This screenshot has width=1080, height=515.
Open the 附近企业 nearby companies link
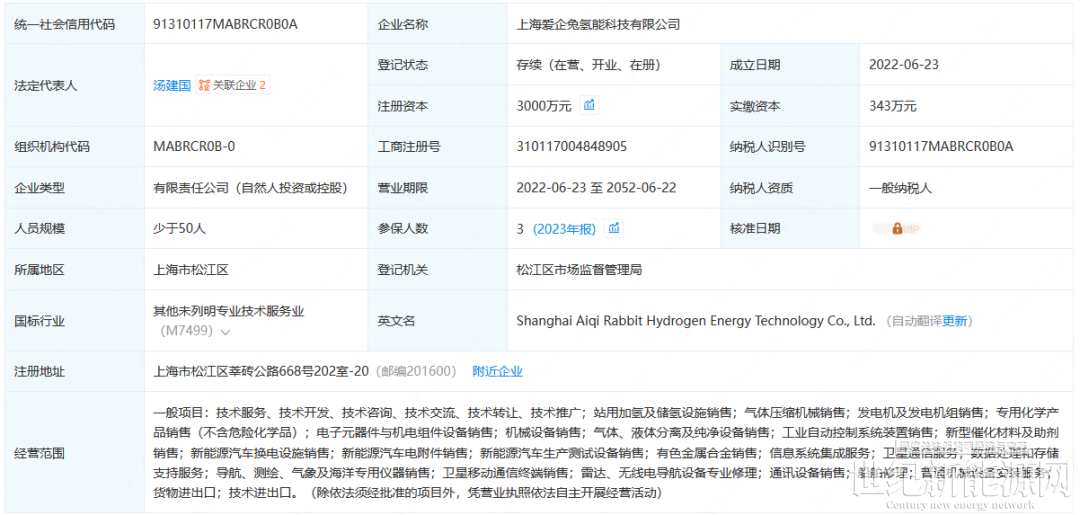(497, 371)
